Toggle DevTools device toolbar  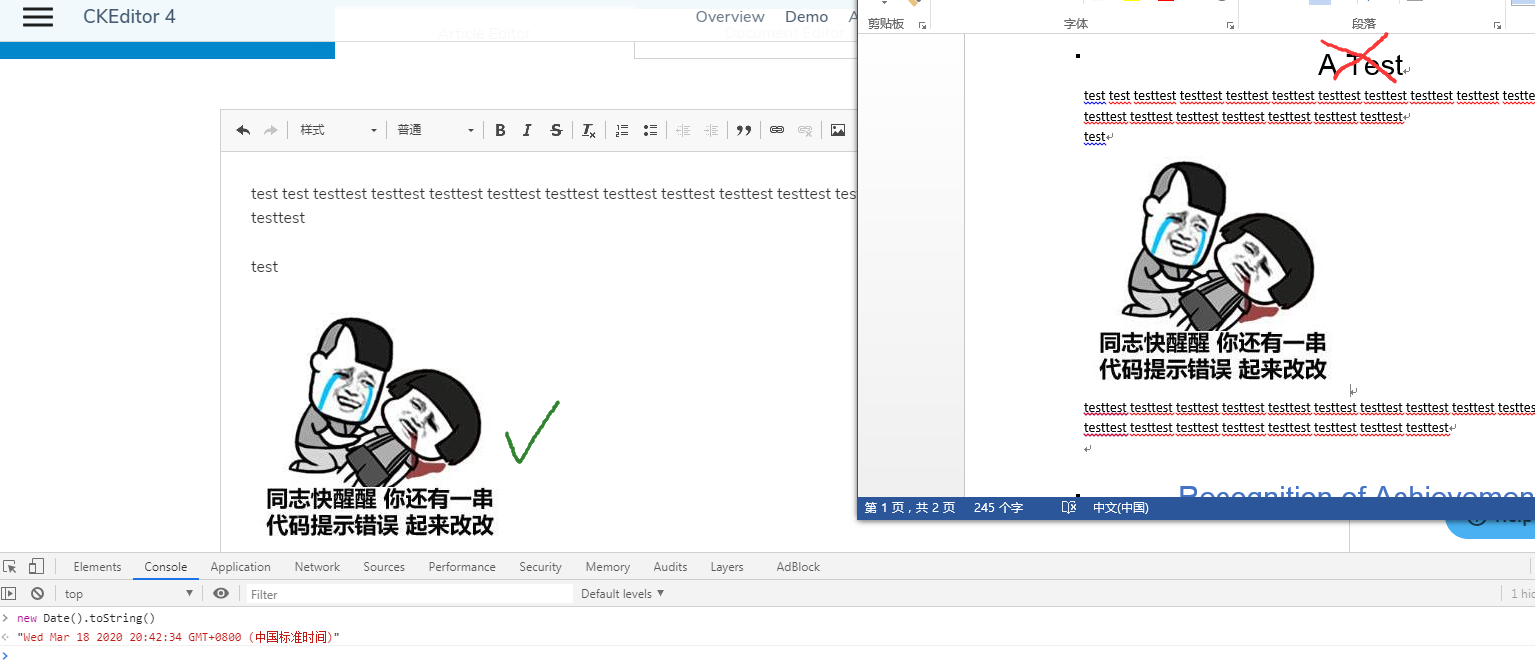coord(36,566)
